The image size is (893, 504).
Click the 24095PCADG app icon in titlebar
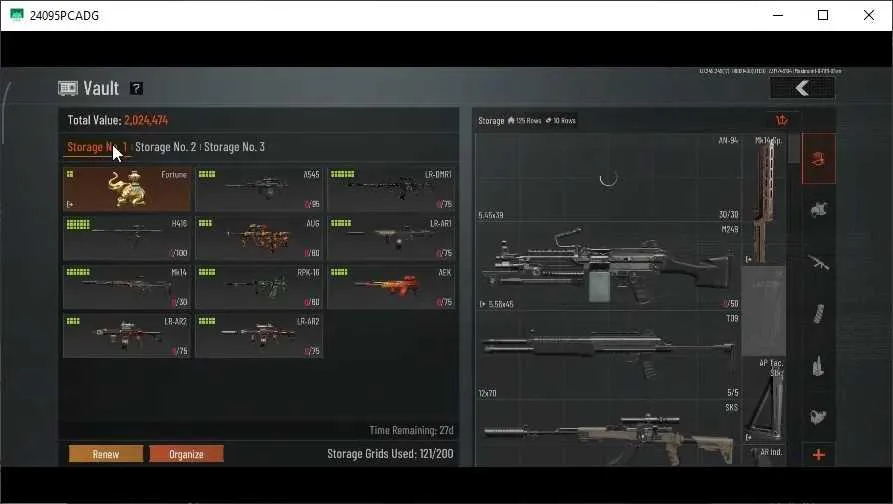pos(17,15)
